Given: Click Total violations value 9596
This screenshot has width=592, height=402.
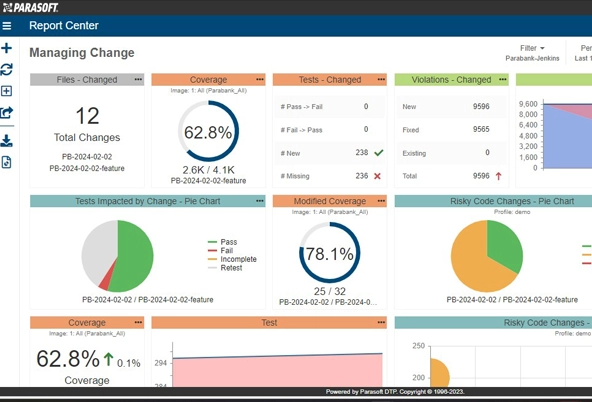Looking at the screenshot, I should click(x=481, y=176).
